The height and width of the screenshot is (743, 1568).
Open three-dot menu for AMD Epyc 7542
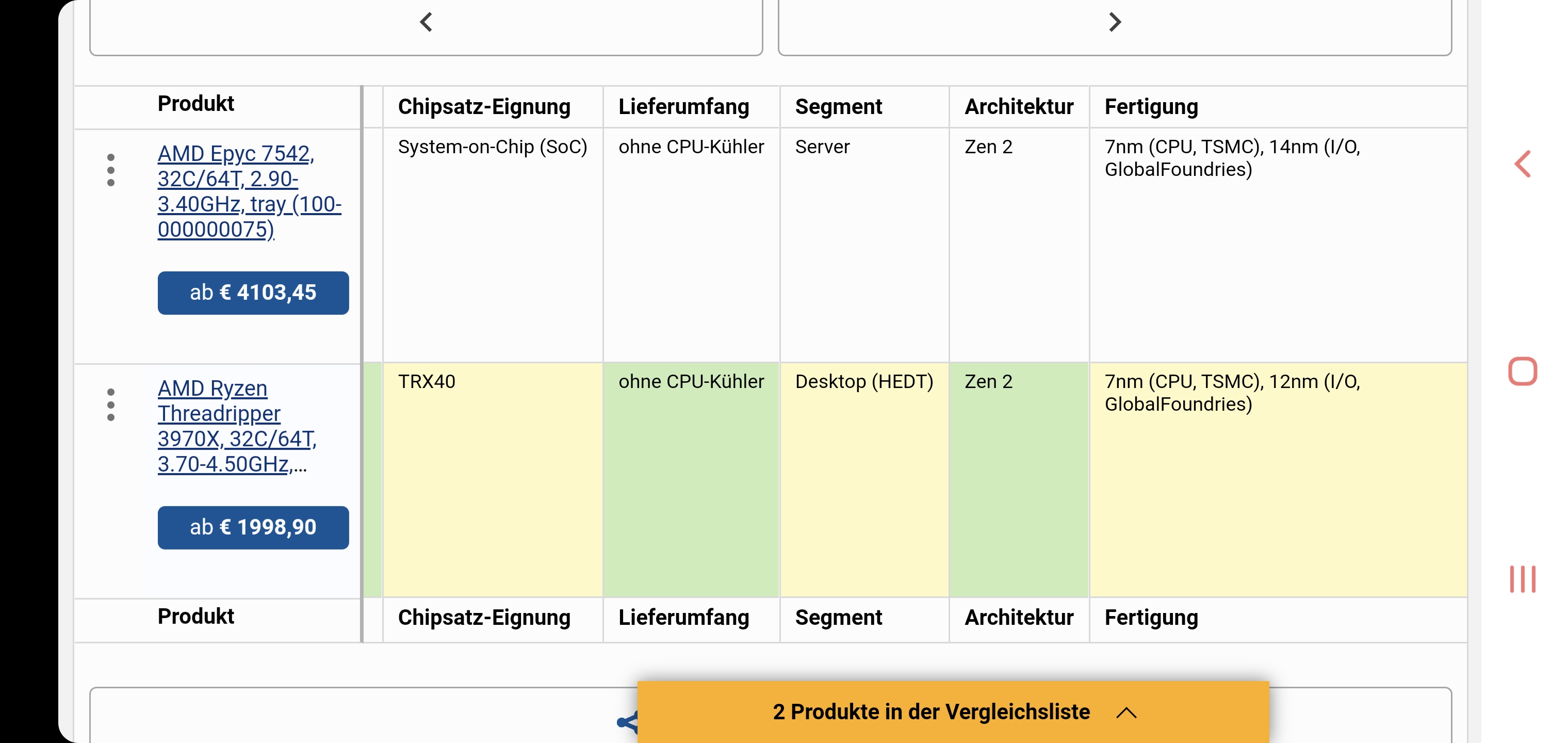(x=111, y=170)
